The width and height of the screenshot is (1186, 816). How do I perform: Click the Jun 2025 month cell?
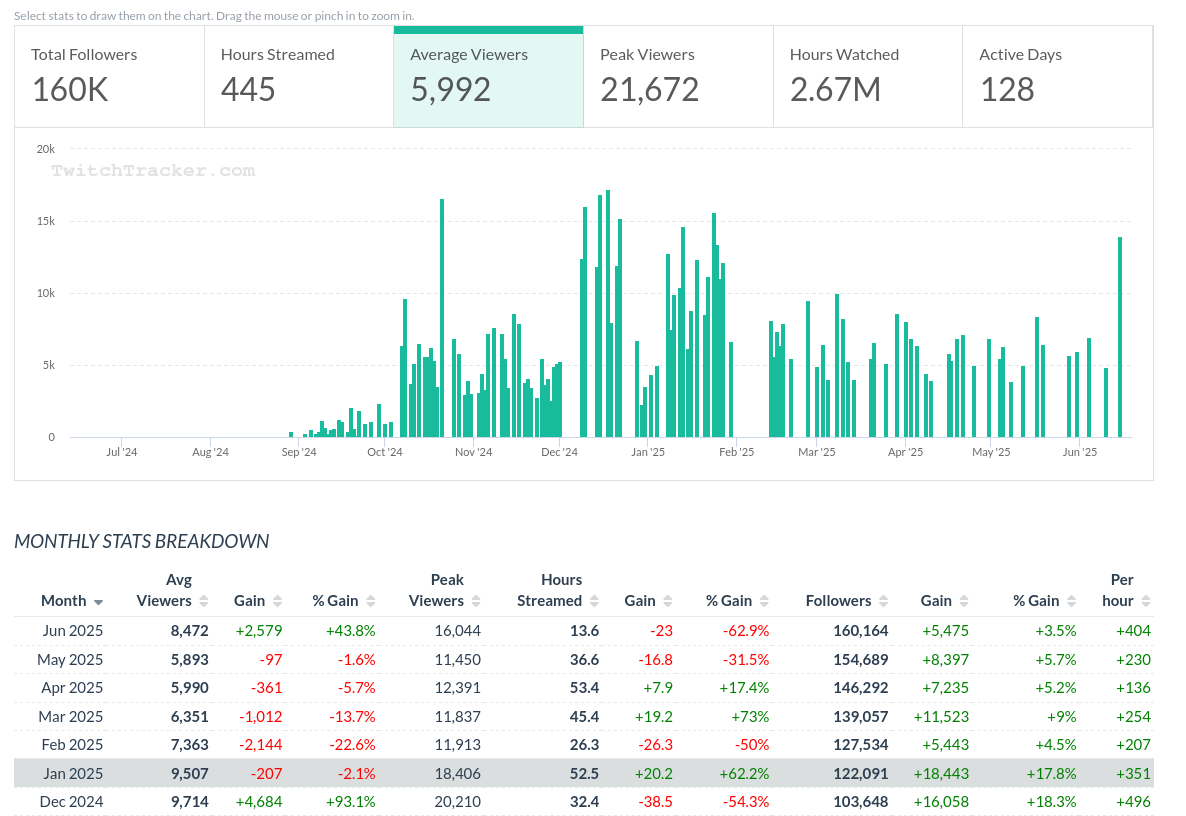tap(73, 631)
